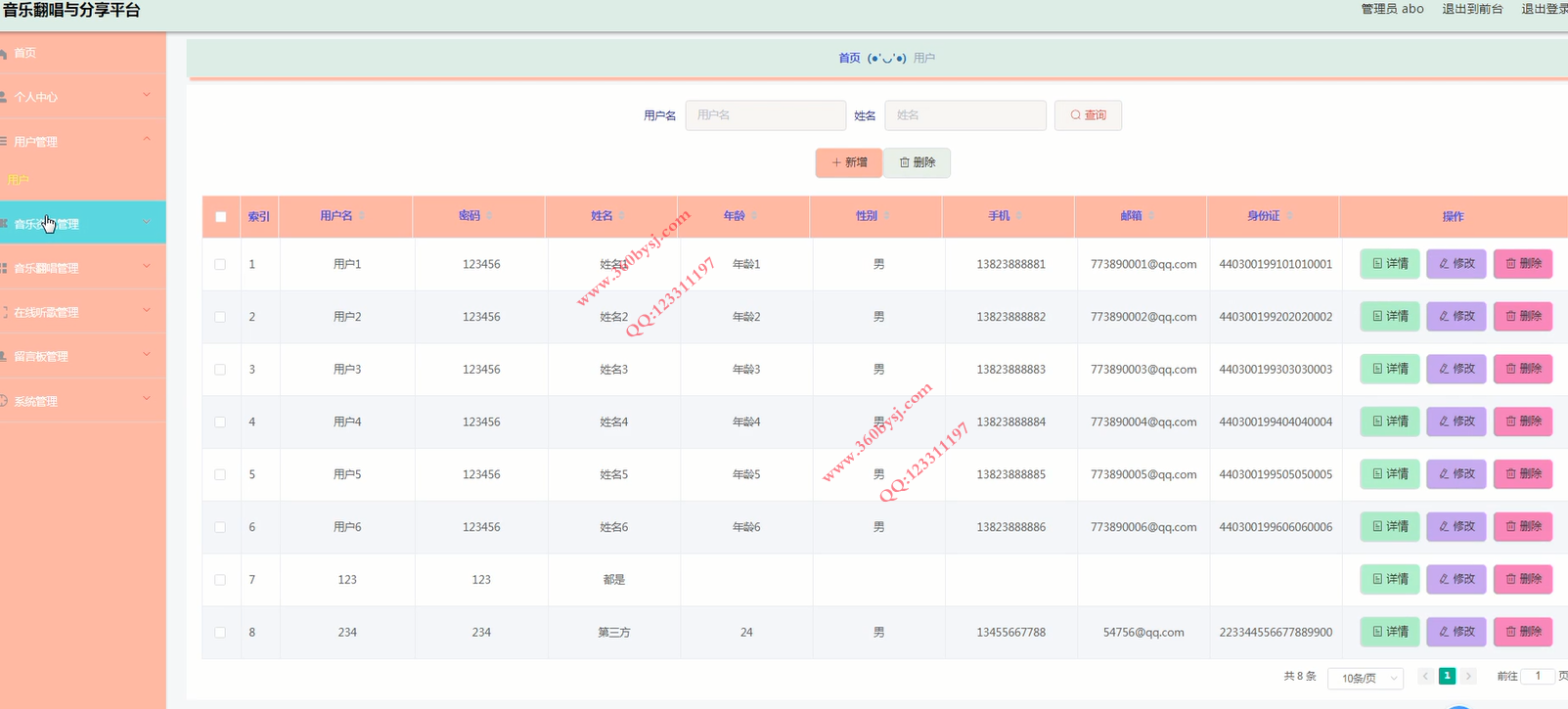This screenshot has height=709, width=1568.
Task: Focus the 前往 page number input
Action: tap(1538, 676)
